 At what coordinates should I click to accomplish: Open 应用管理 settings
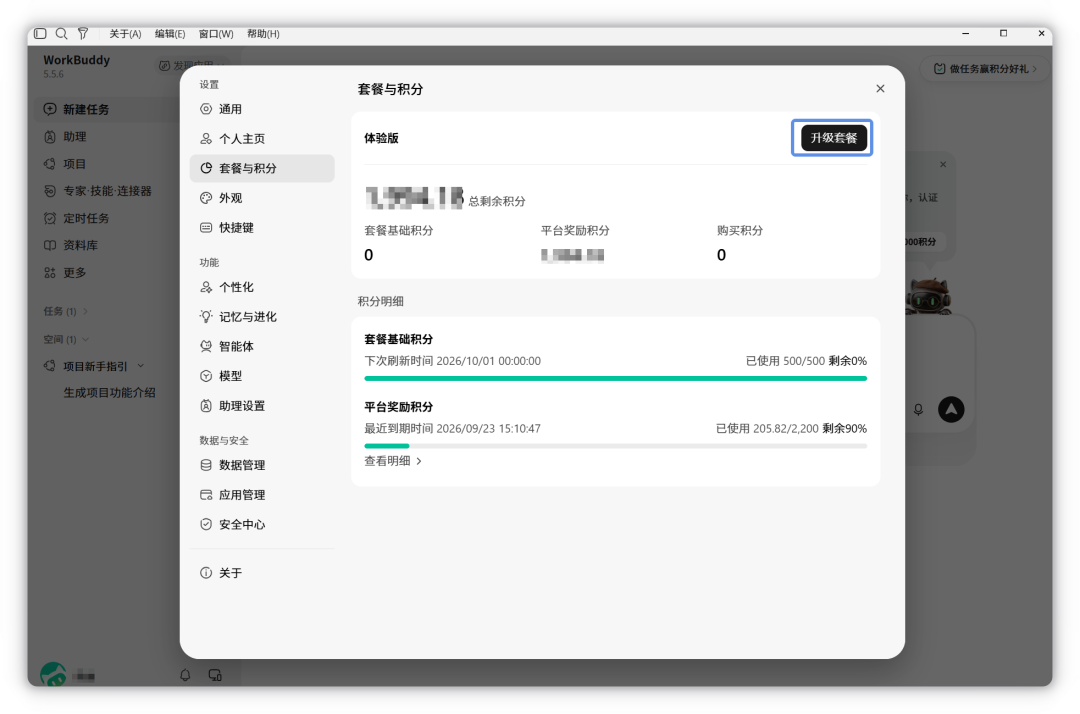click(262, 494)
